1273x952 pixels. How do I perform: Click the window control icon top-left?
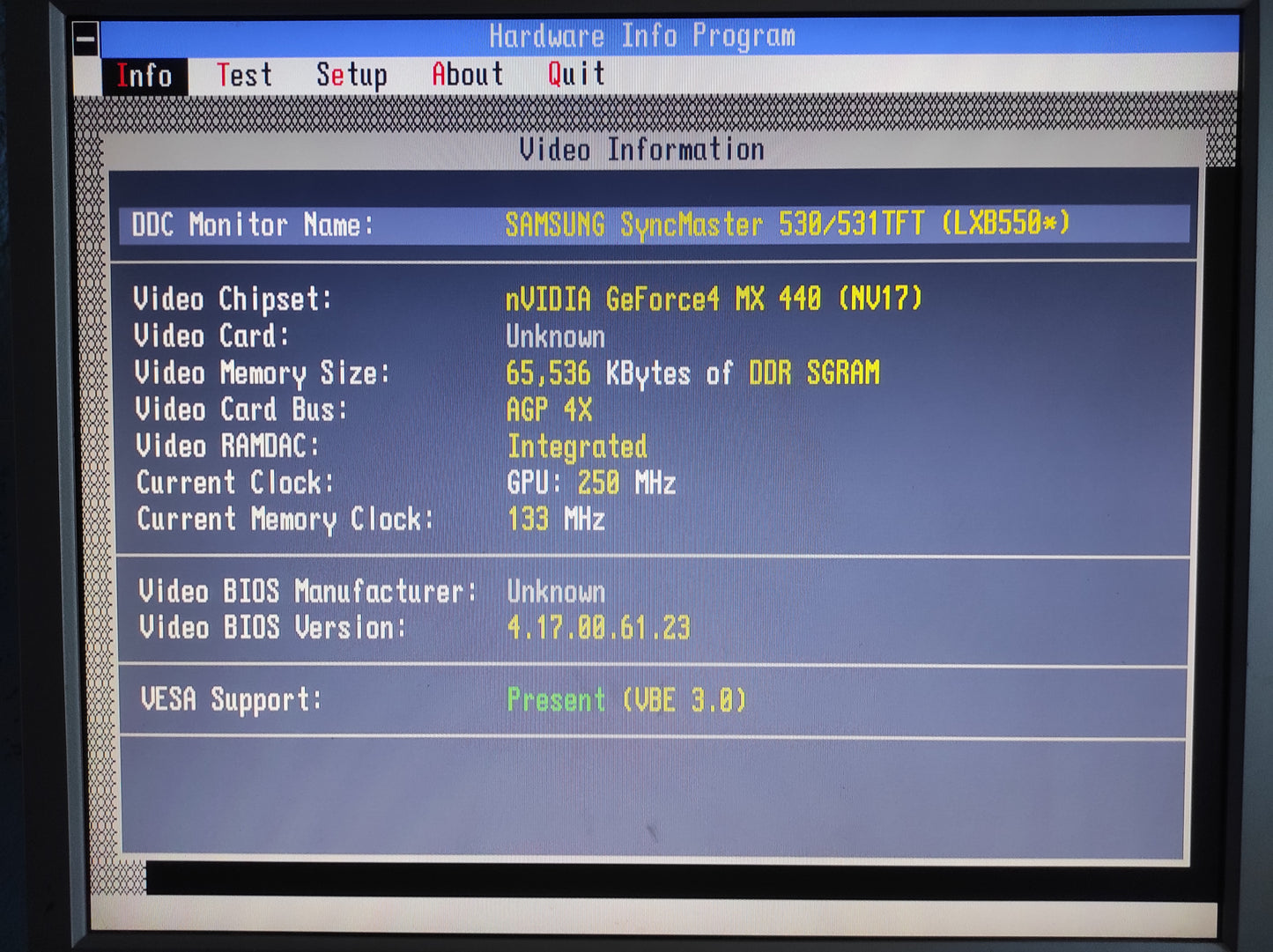85,36
